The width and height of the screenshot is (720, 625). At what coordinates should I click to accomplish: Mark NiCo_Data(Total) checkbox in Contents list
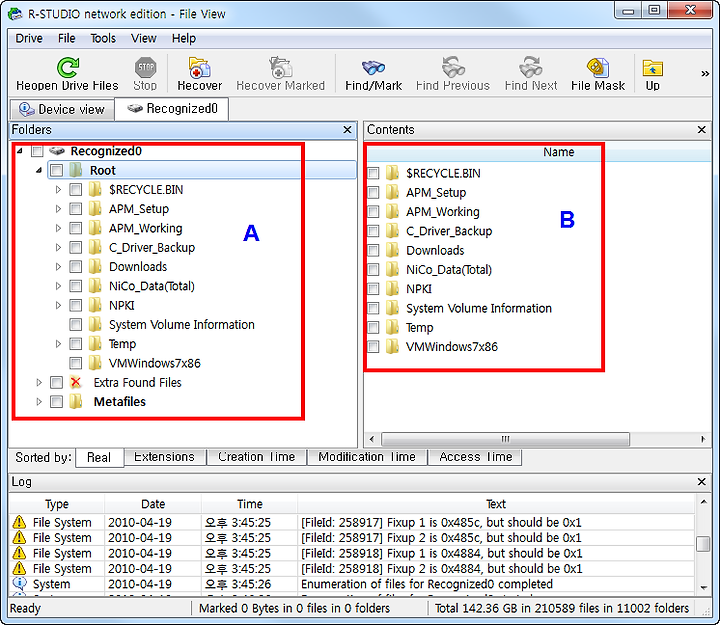373,270
